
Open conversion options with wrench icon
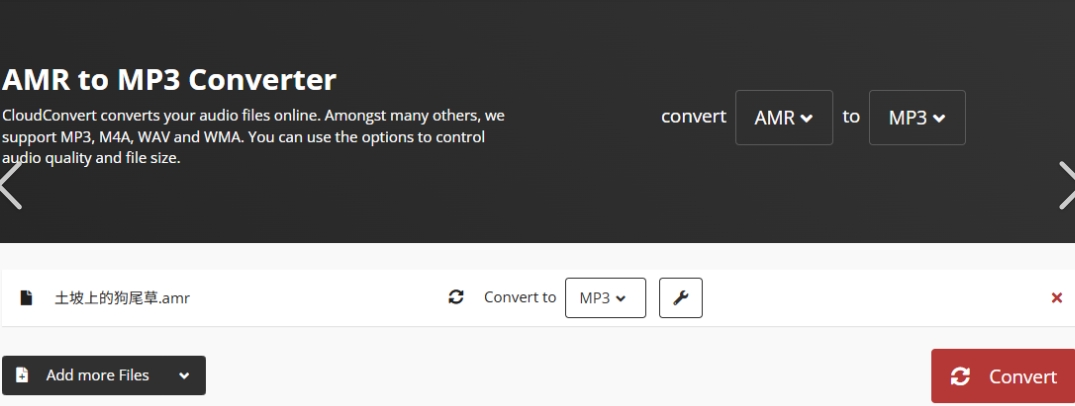point(681,298)
